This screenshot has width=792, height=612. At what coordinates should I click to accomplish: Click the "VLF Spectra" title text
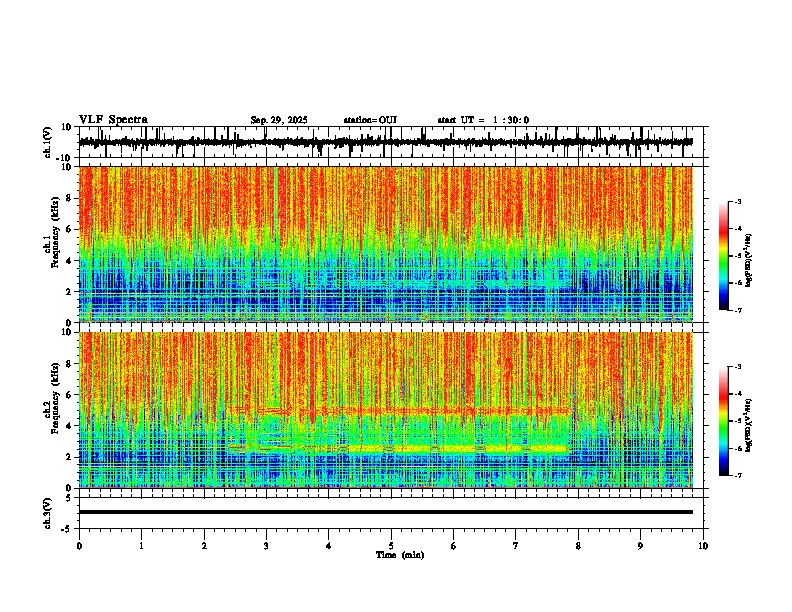(x=113, y=120)
